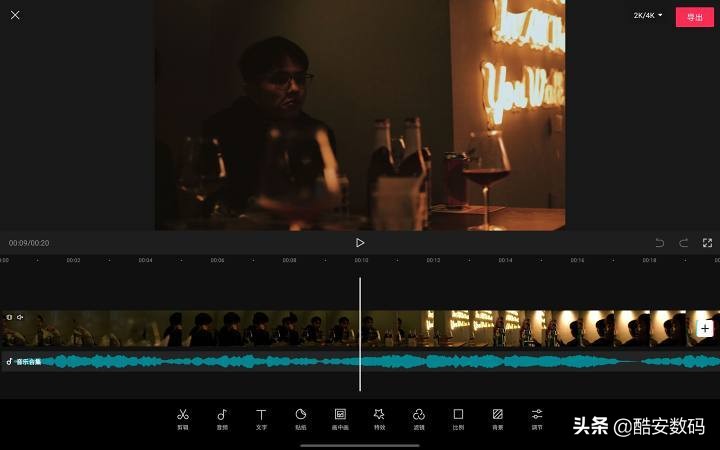
Task: Redo the last undone edit
Action: click(x=683, y=243)
